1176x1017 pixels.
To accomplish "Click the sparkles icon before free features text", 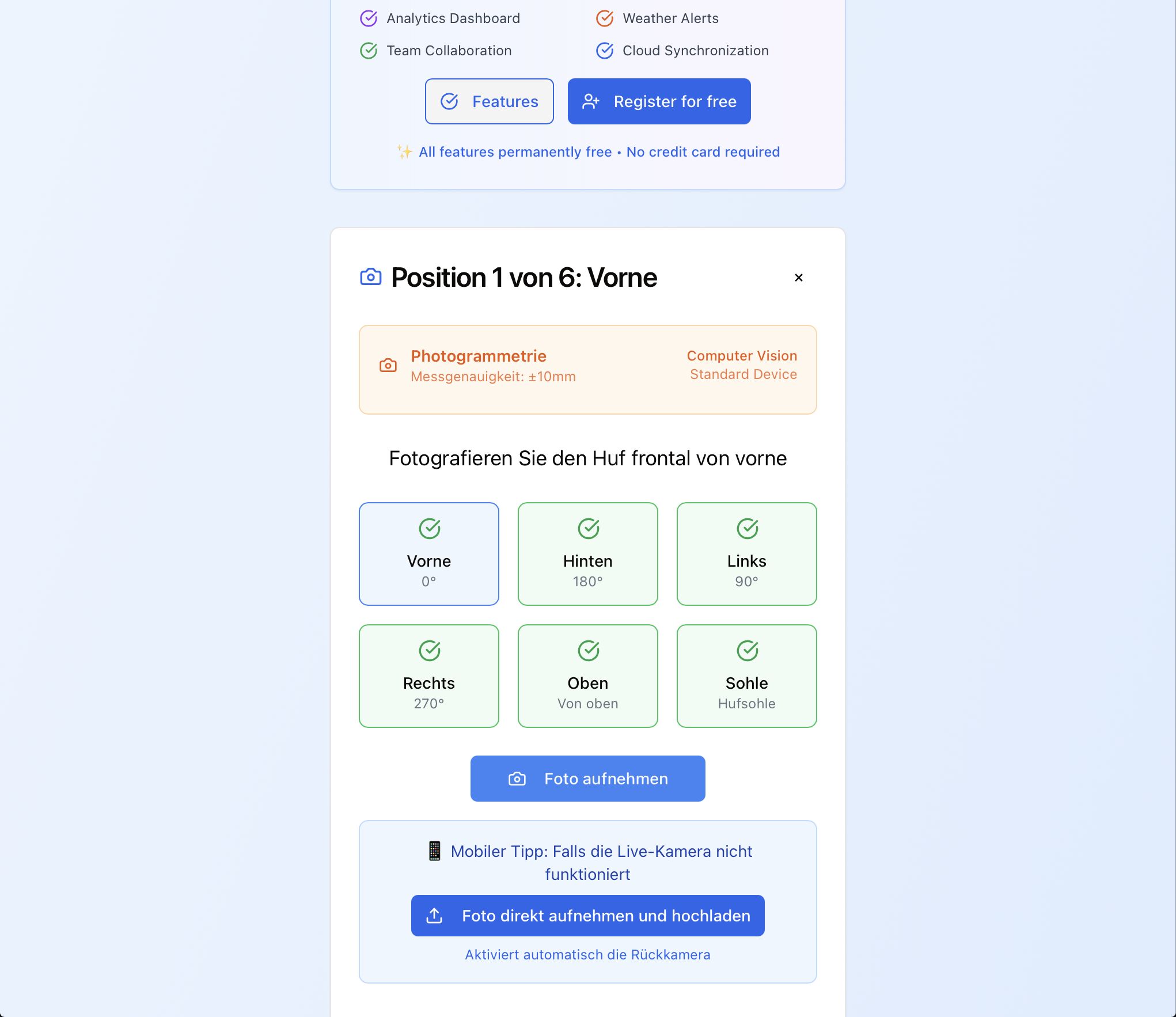I will 404,152.
